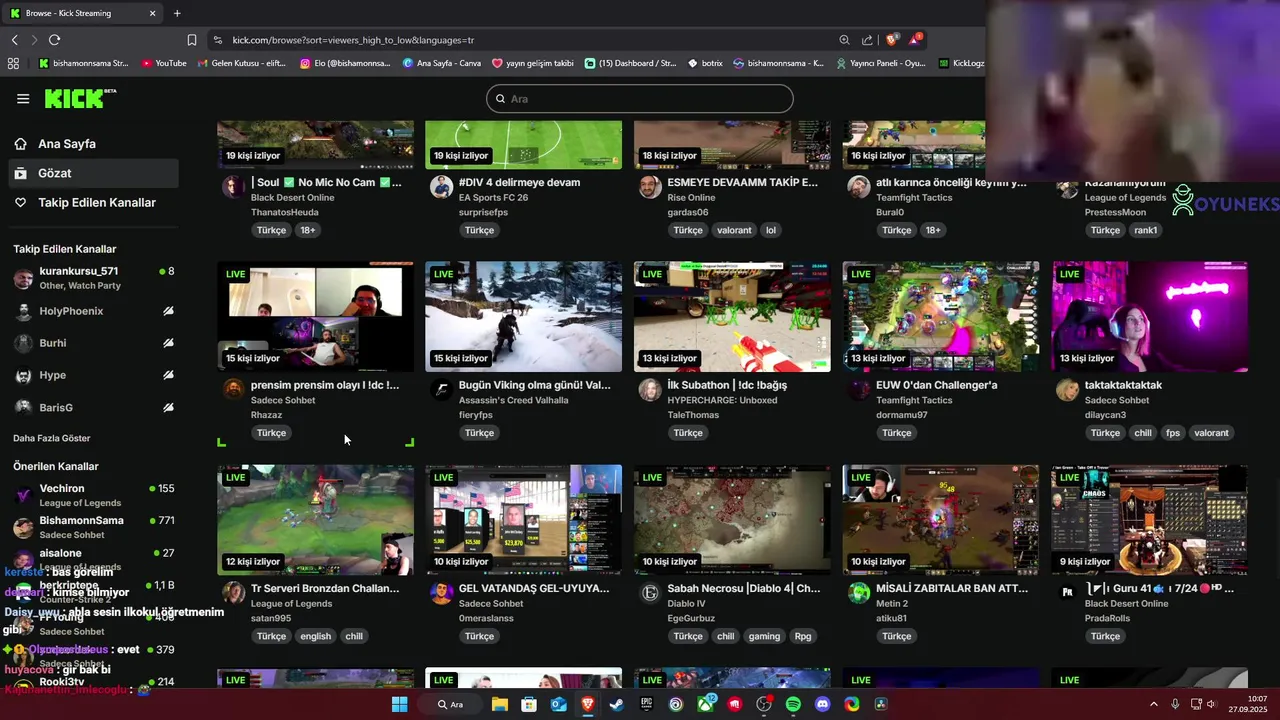Open HYPERCHARGE: Unboxed stream thumbnail
Image resolution: width=1280 pixels, height=720 pixels.
[x=732, y=317]
